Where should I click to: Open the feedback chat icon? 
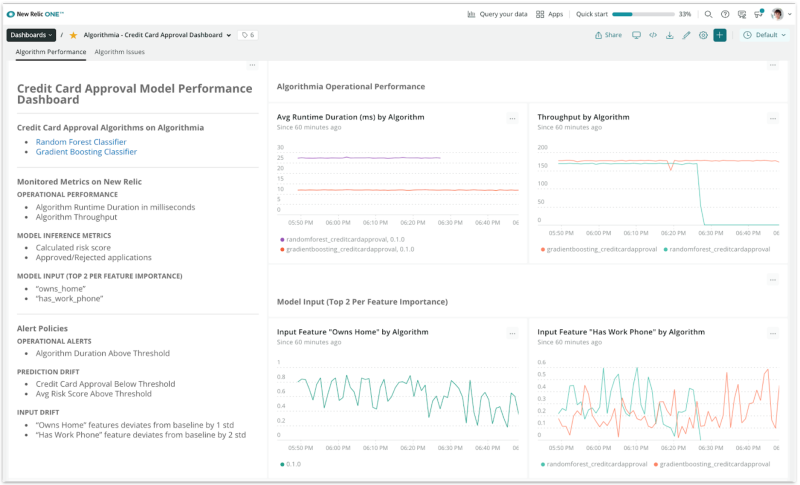coord(742,14)
